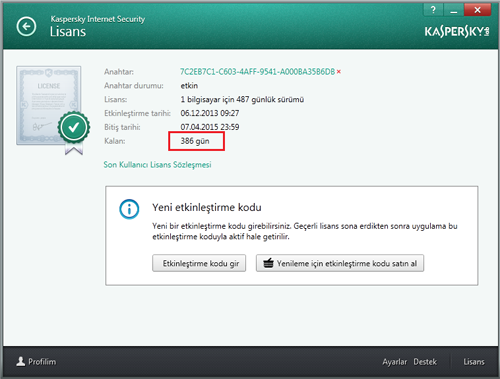Click the license certificate image

point(49,106)
